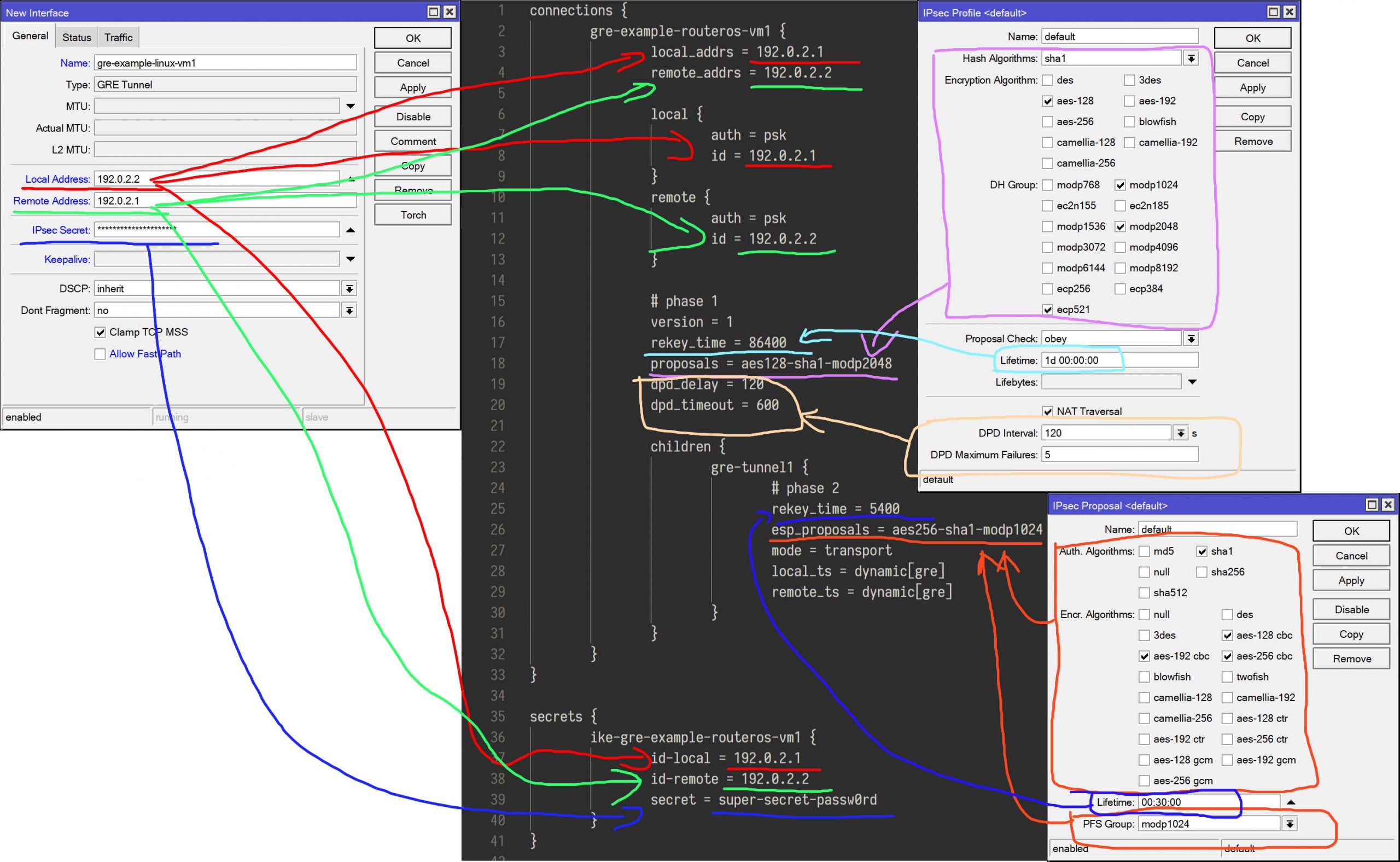Switch to the Traffic tab
This screenshot has width=1400, height=862.
(x=118, y=37)
